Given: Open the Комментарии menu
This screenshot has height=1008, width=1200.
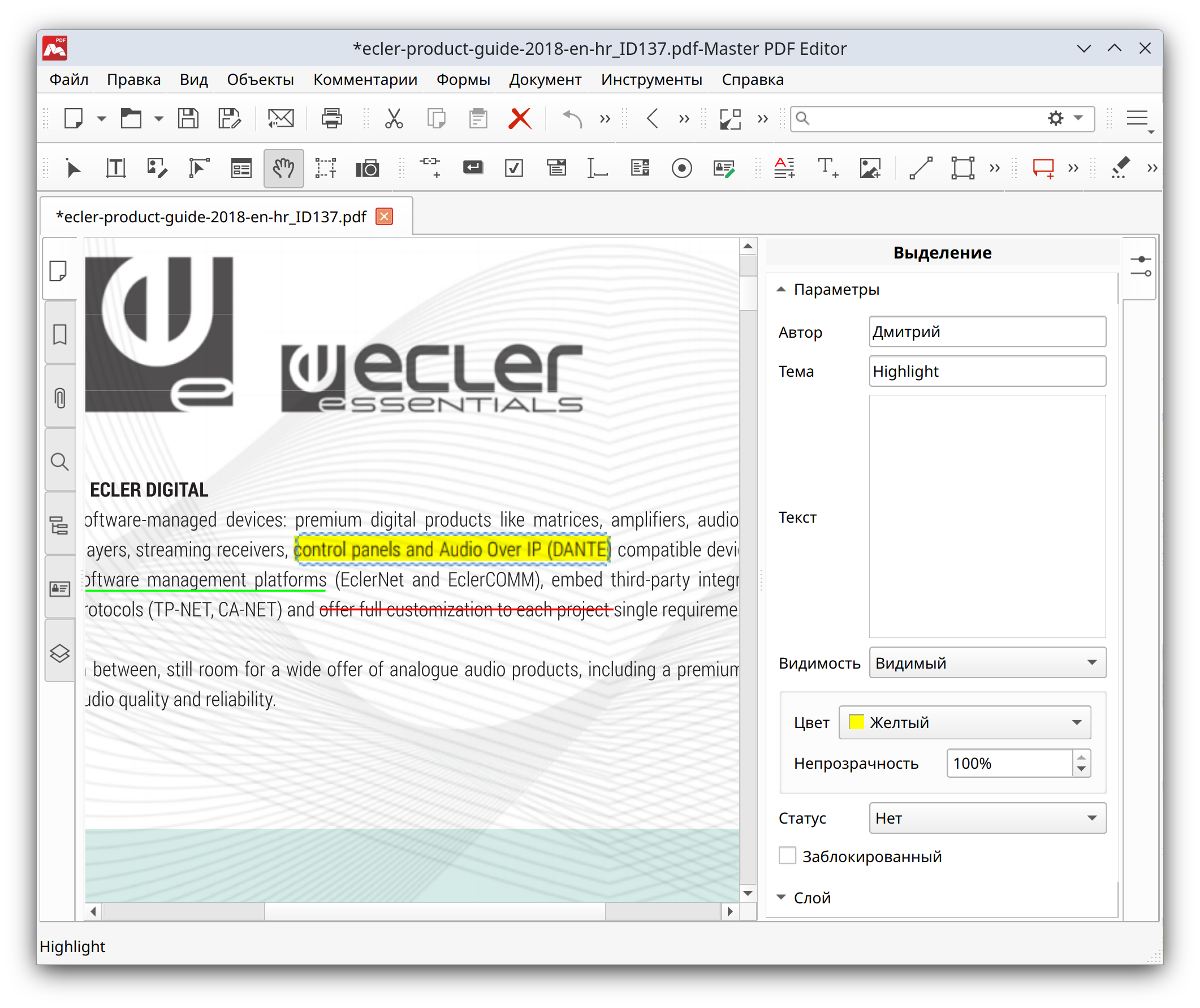Looking at the screenshot, I should pyautogui.click(x=365, y=79).
